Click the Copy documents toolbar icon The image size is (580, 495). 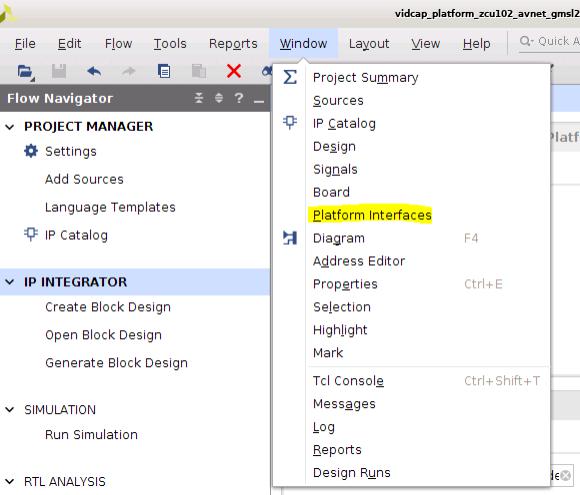point(163,71)
